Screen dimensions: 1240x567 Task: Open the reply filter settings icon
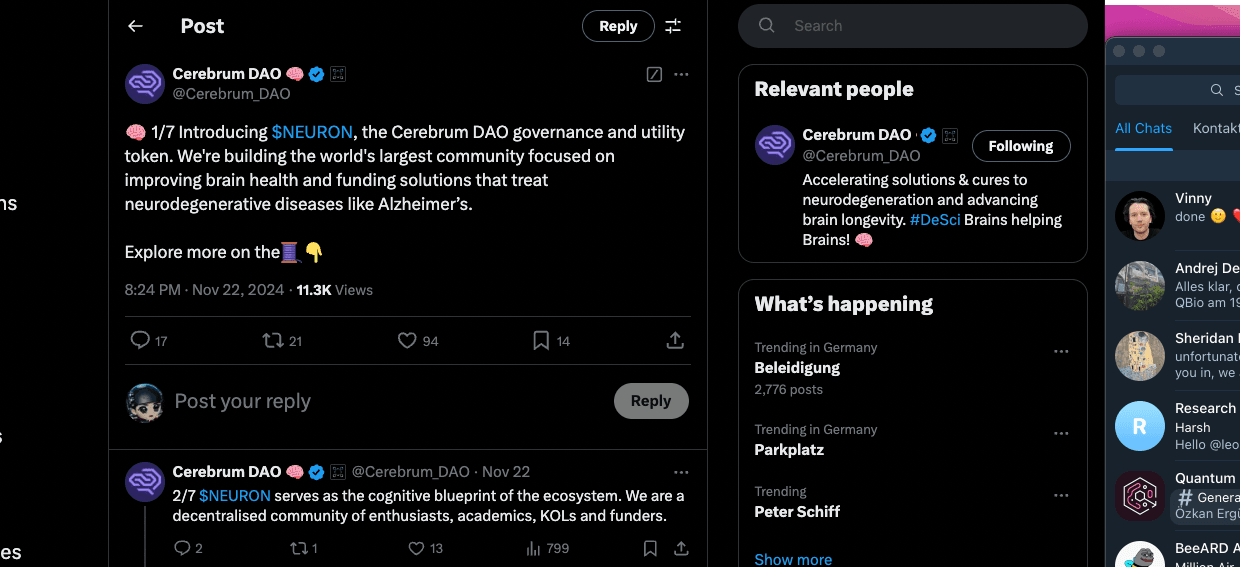click(x=673, y=26)
